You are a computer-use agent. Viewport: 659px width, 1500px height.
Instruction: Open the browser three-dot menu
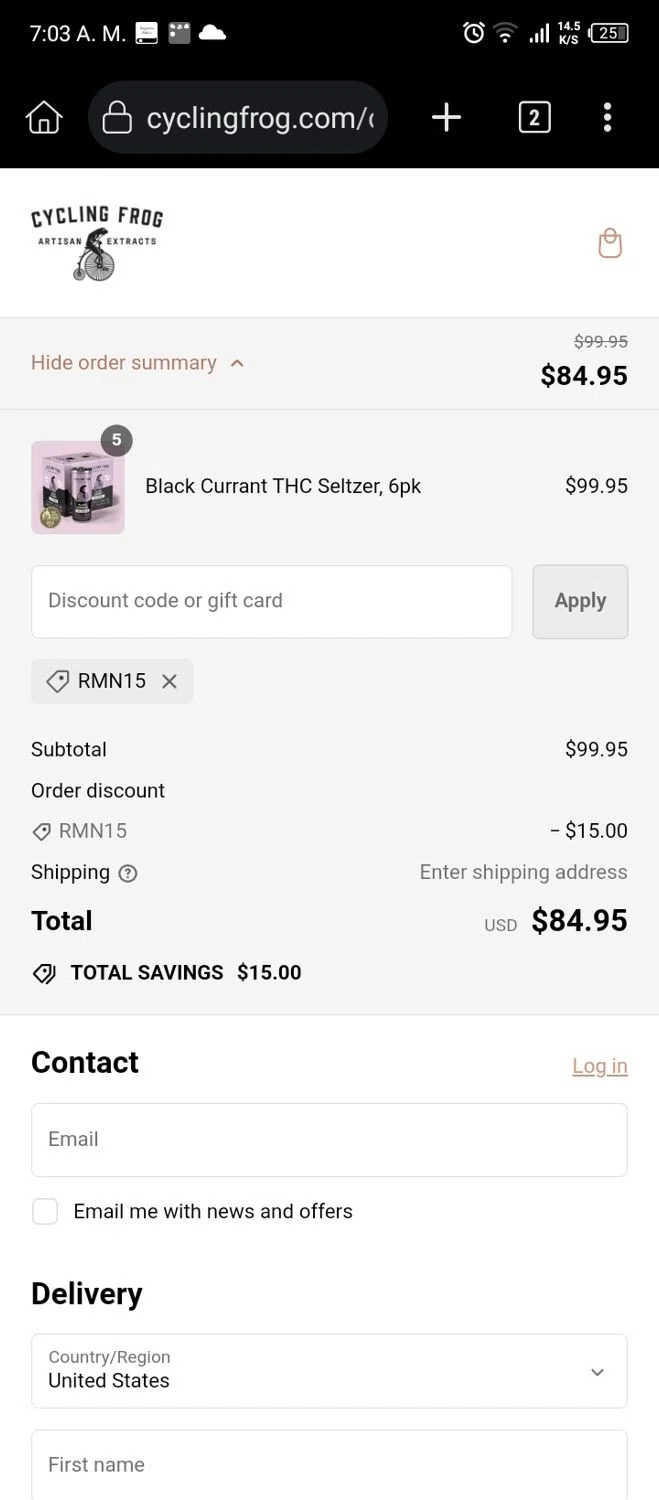coord(607,118)
